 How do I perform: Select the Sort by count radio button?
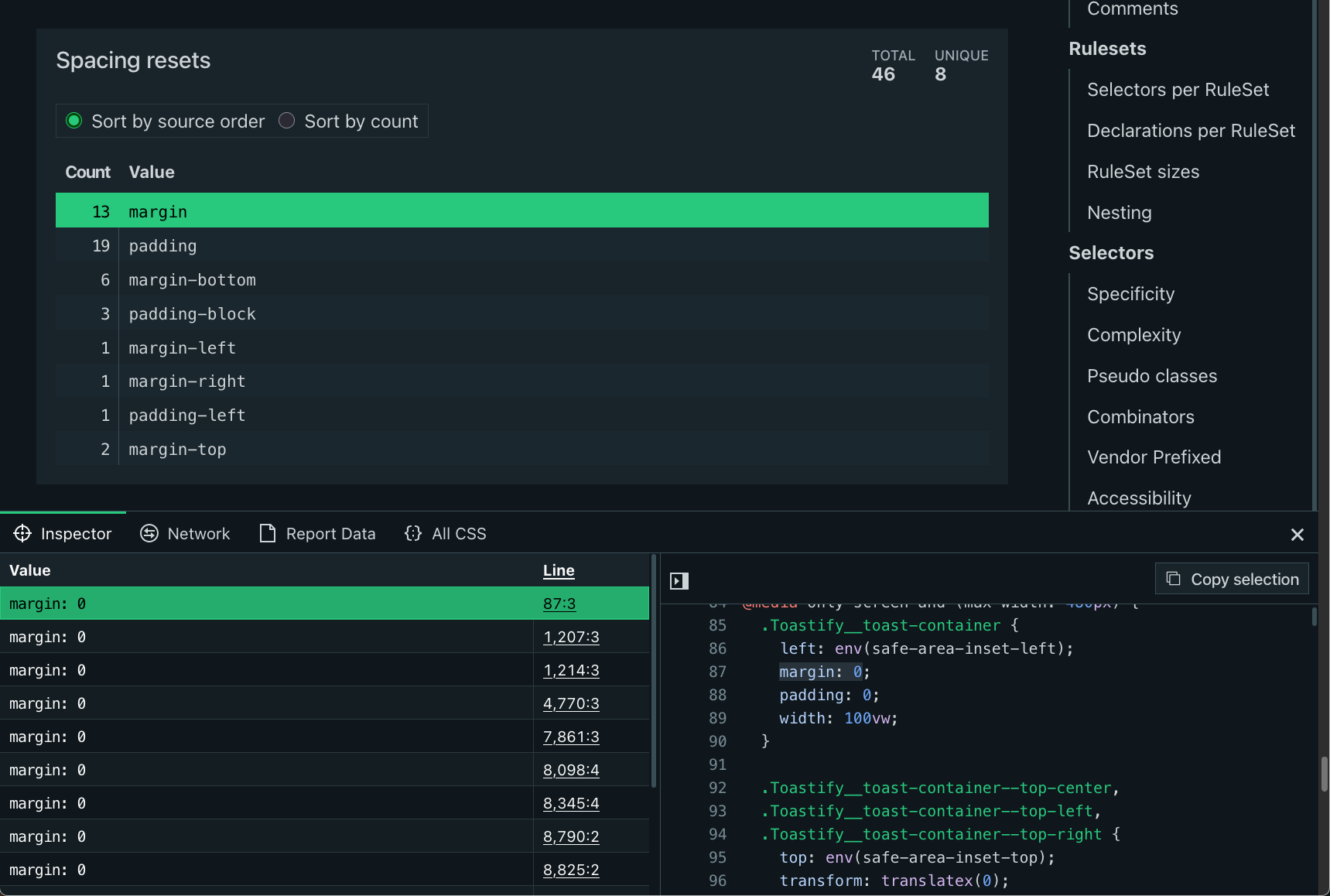point(286,121)
